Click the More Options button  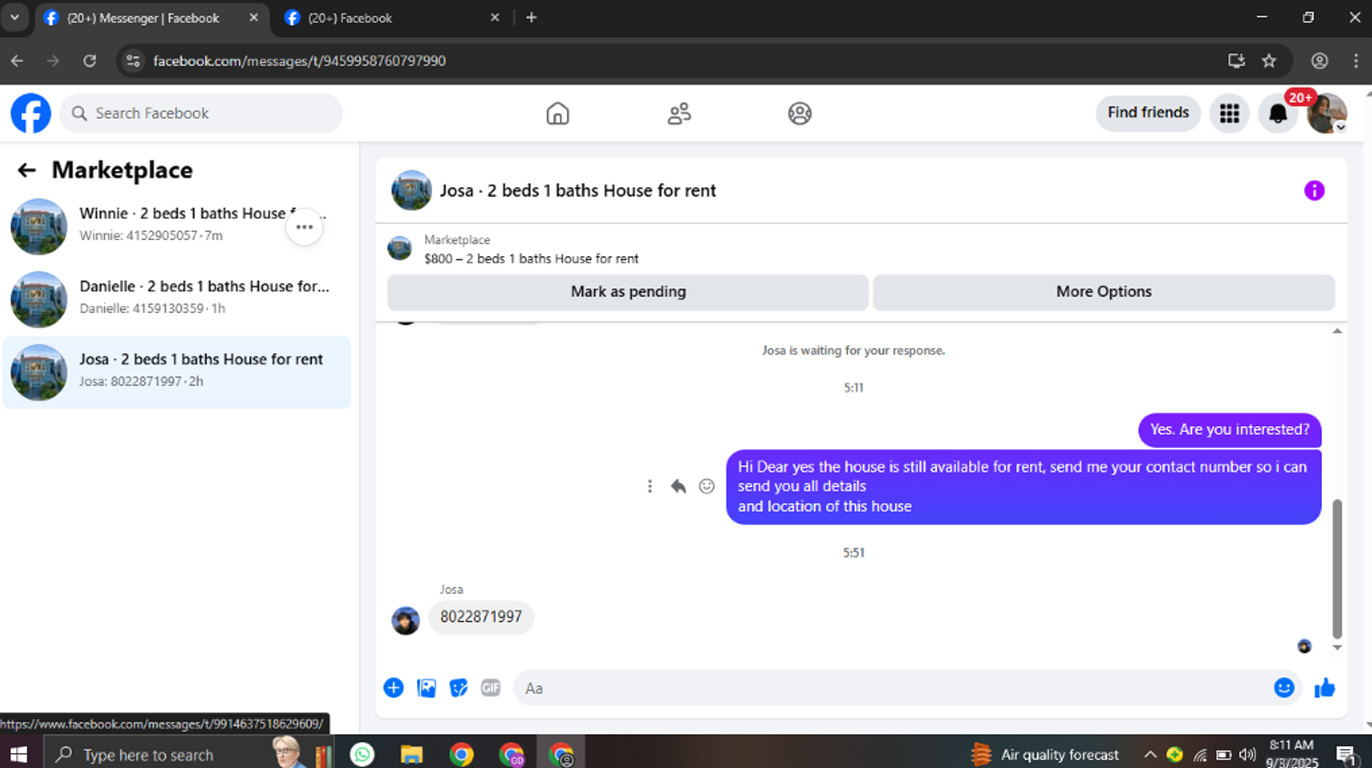[1104, 292]
